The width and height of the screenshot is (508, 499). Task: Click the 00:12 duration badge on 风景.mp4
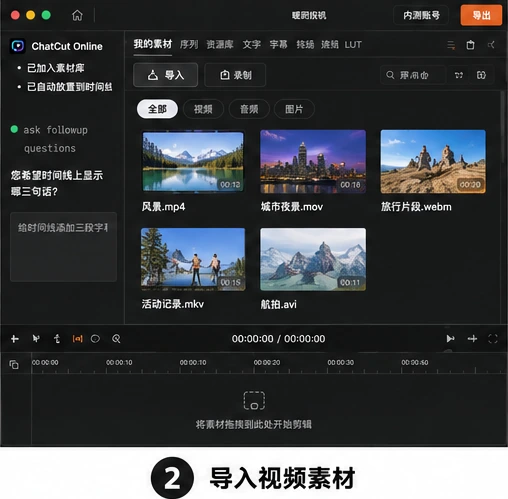coord(230,184)
